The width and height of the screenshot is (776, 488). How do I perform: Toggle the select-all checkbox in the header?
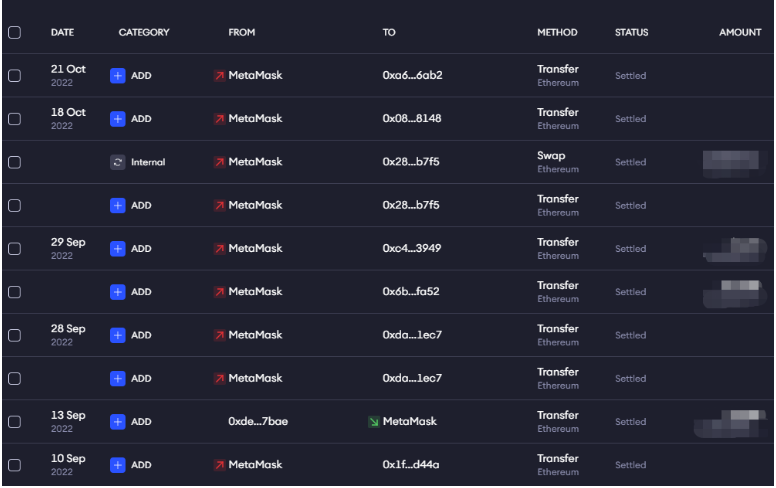coord(14,33)
